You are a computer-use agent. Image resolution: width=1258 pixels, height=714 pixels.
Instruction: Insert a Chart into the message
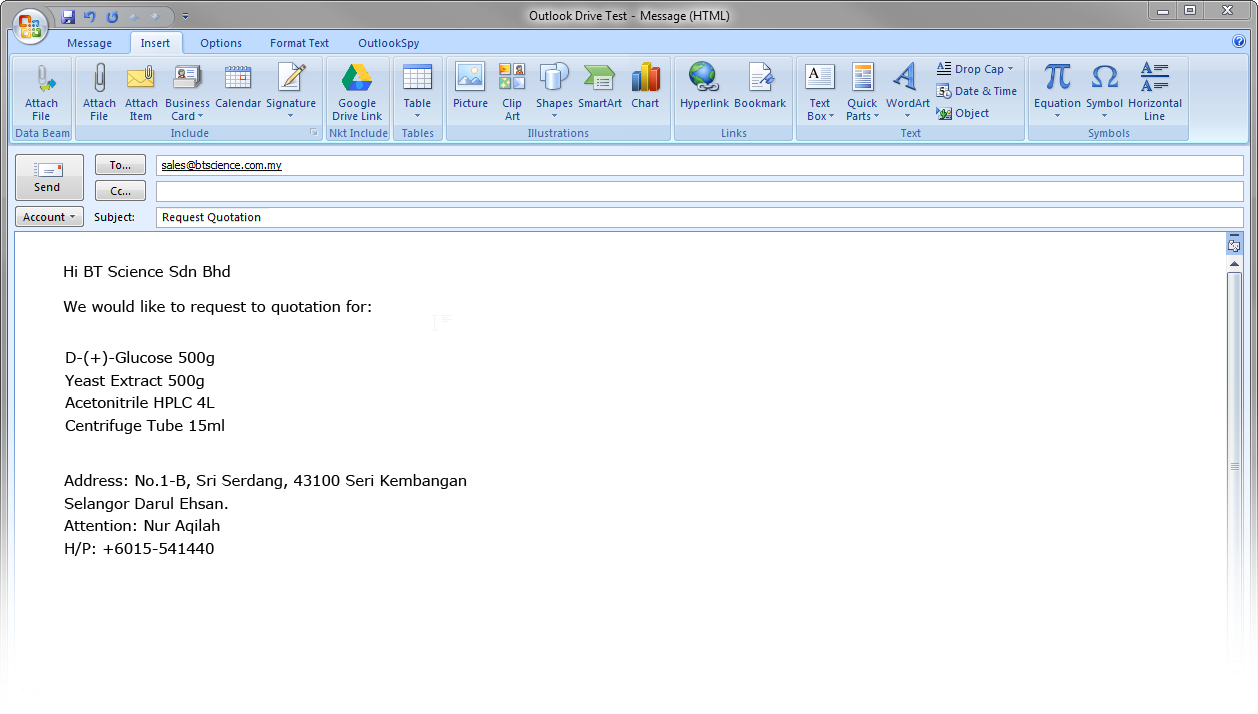point(645,79)
